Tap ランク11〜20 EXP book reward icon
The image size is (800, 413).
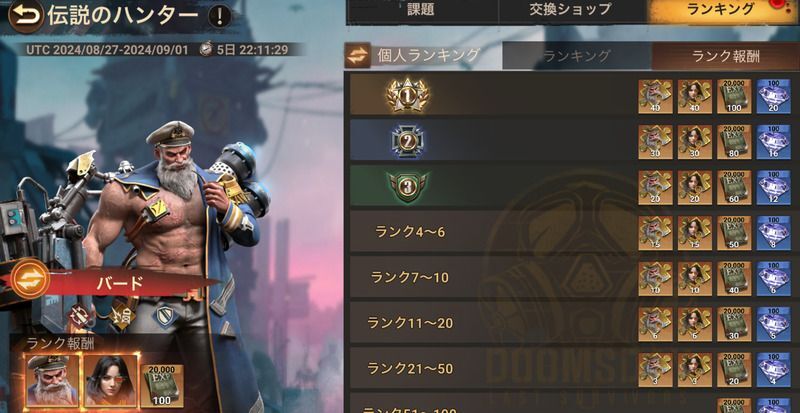(x=734, y=324)
